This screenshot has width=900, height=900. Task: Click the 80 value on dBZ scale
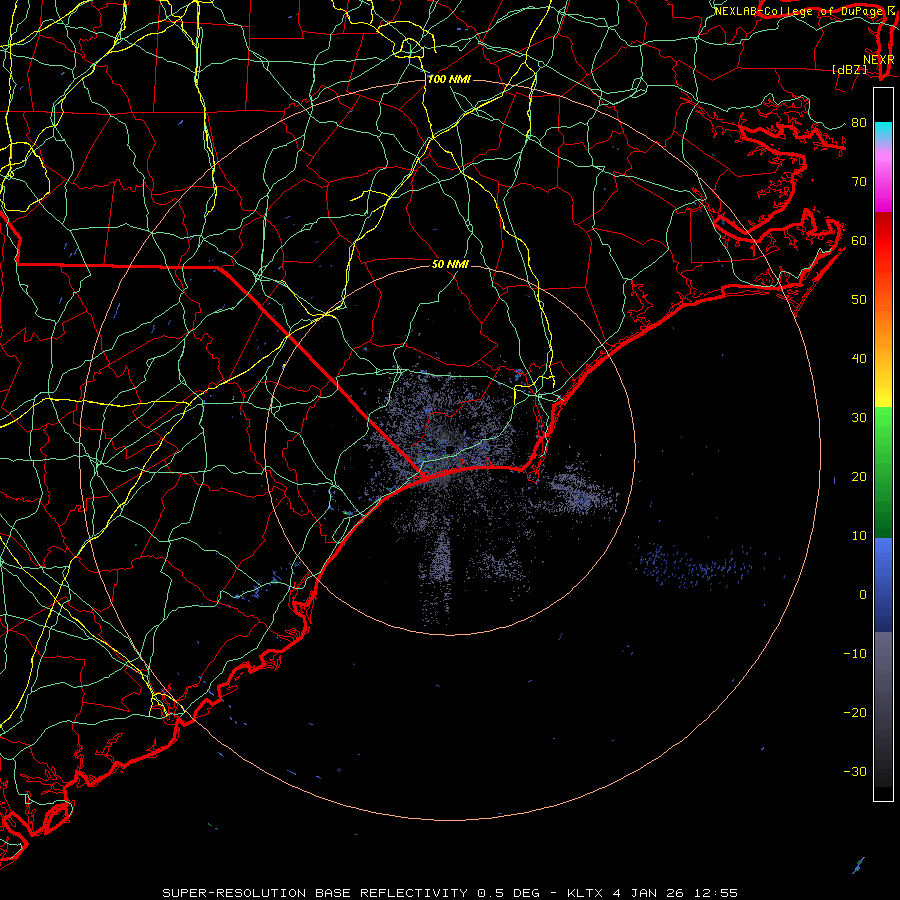[x=859, y=122]
